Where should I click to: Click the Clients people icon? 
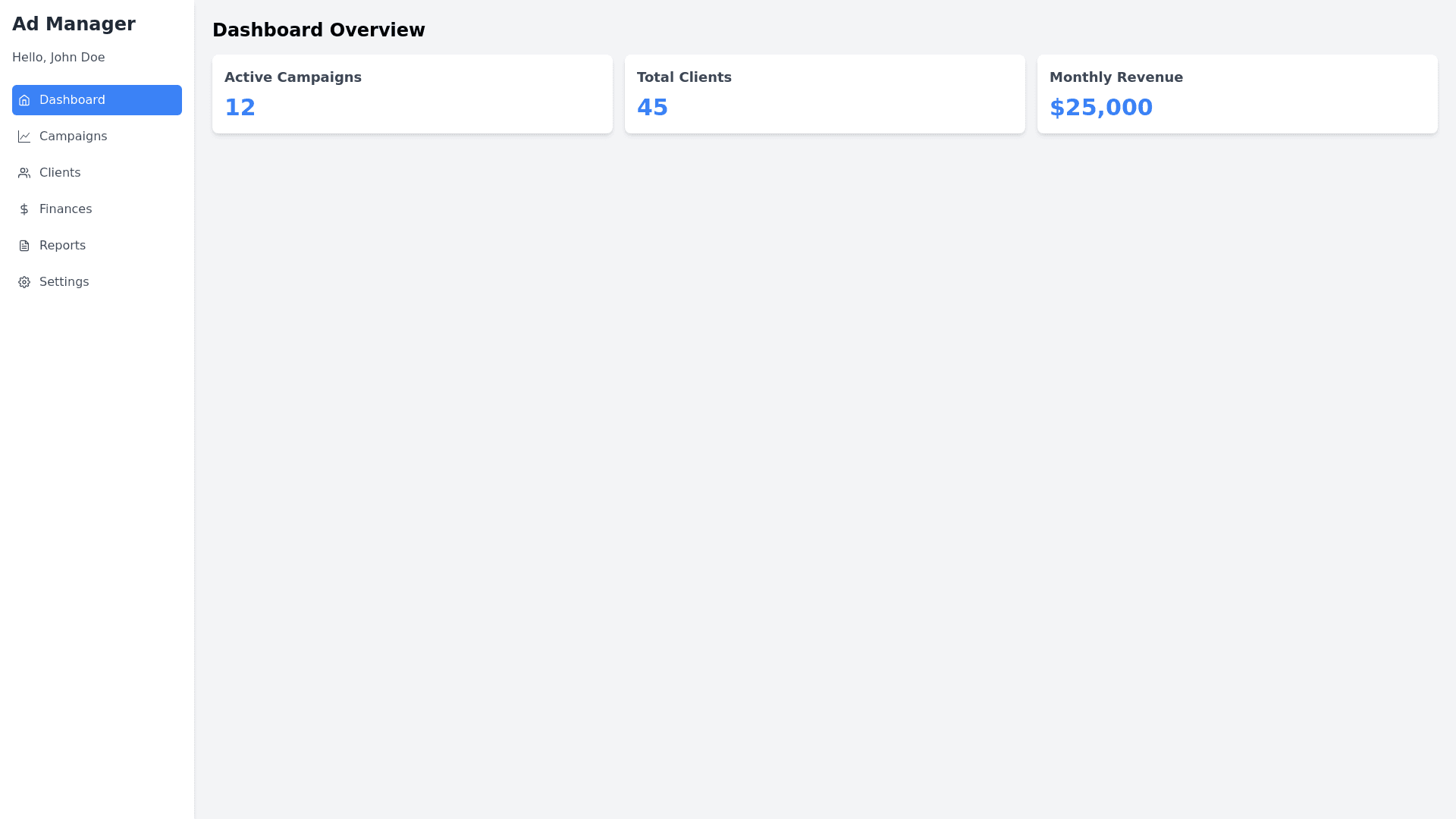pos(24,173)
